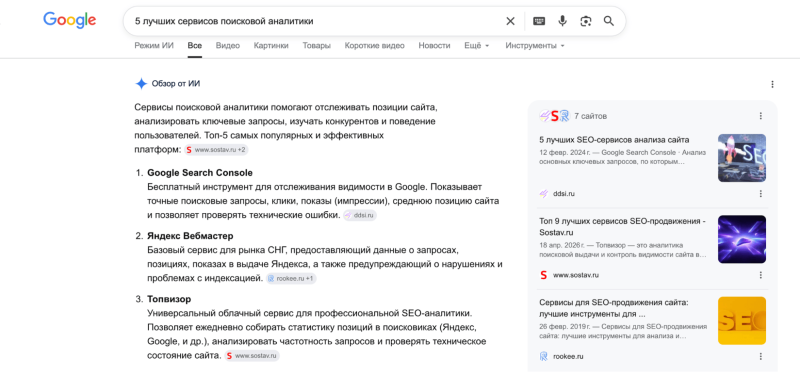Screen dimensions: 800x372
Task: Open ddsi.ru source chip under Google Search Console
Action: point(360,215)
